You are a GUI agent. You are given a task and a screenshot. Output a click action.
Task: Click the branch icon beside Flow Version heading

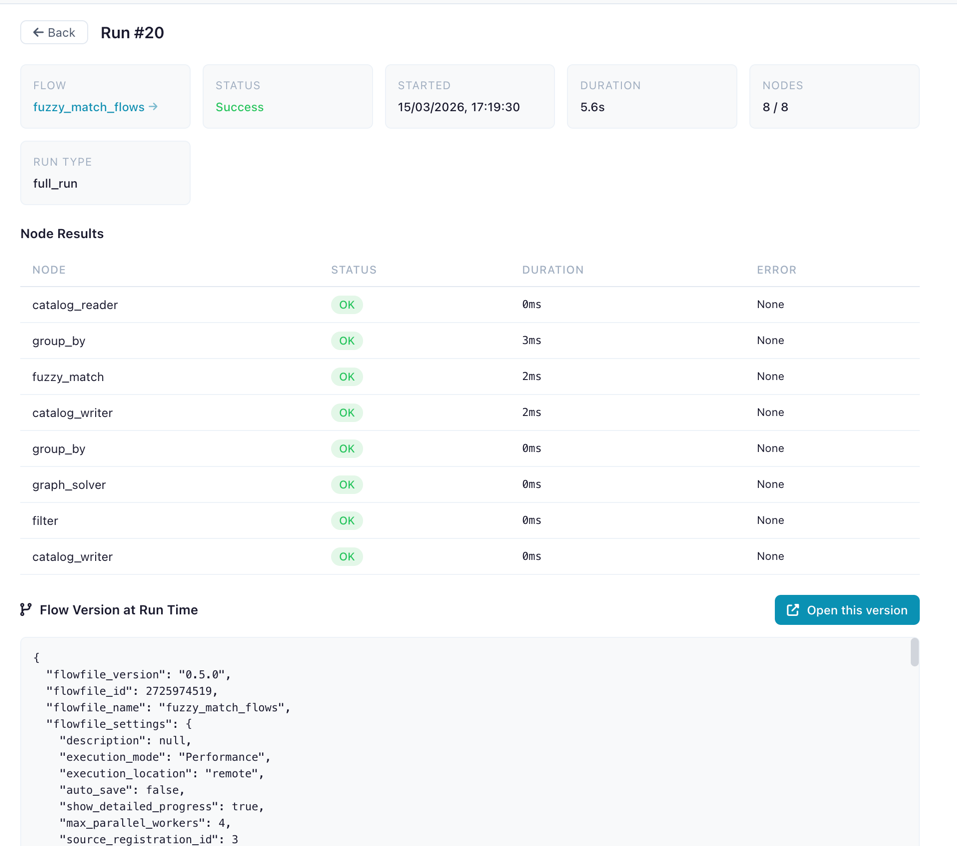pos(26,610)
